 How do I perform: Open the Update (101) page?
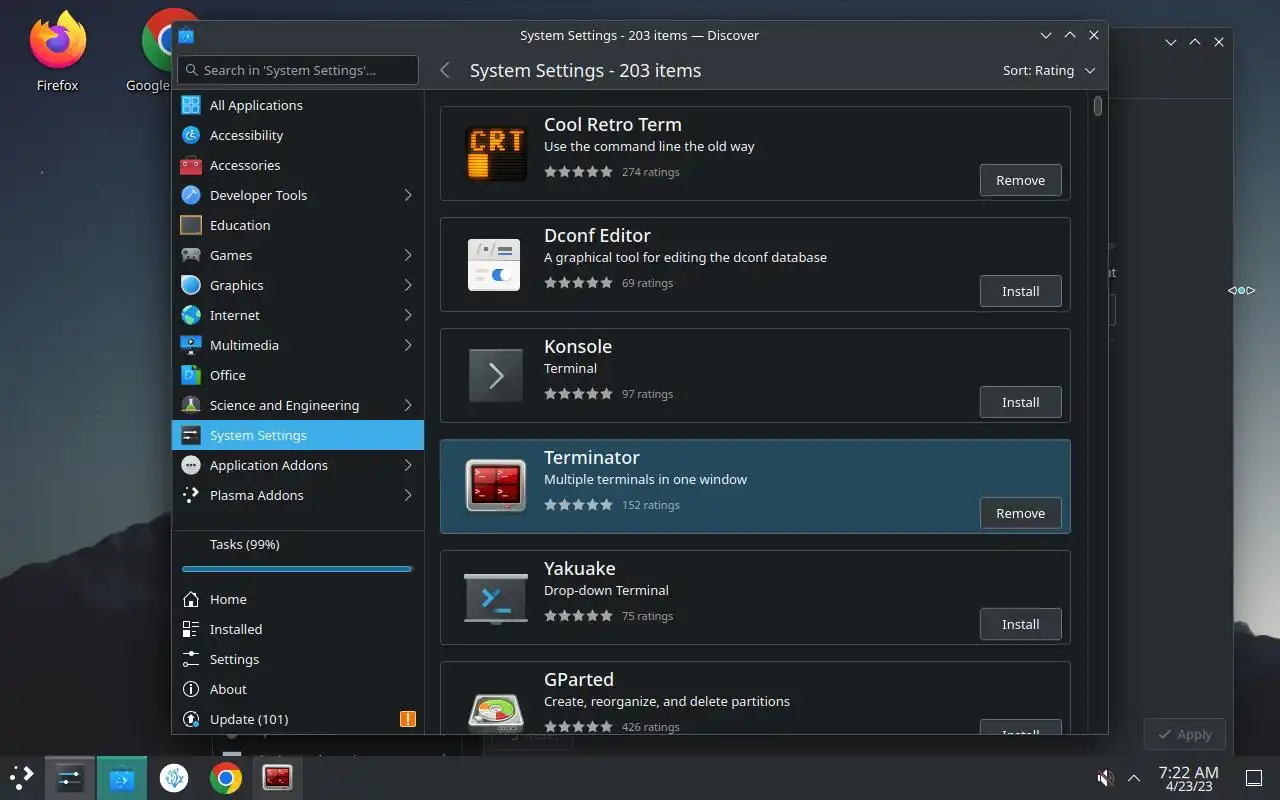[298, 719]
